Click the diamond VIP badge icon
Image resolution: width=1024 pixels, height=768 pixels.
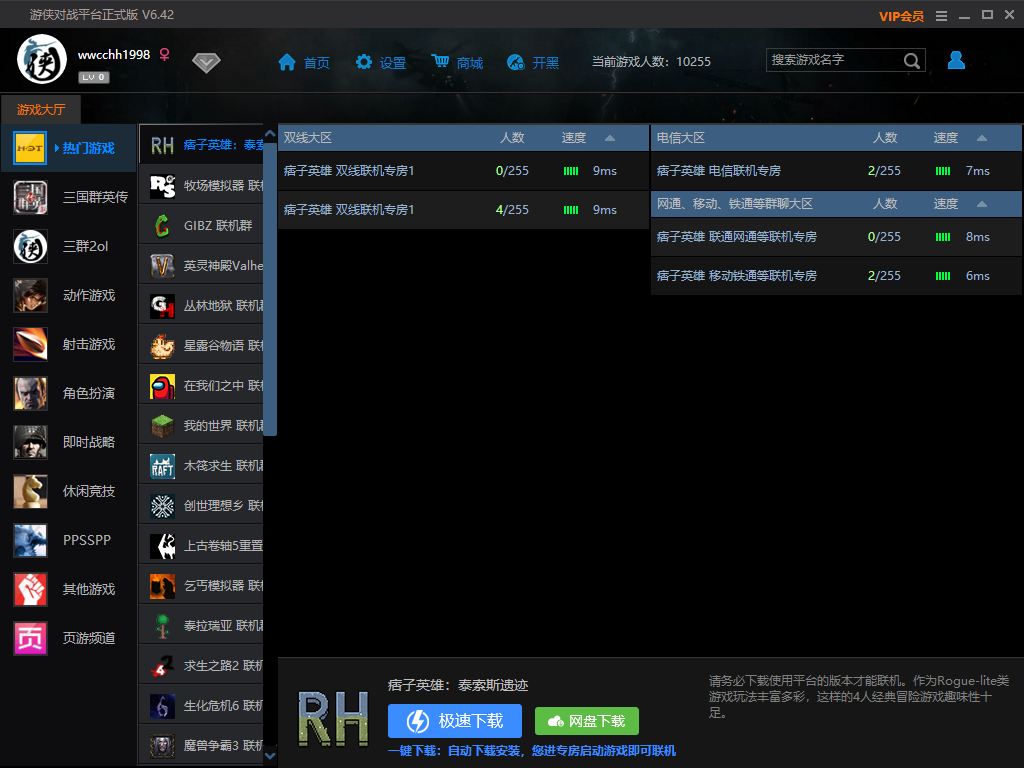[206, 63]
